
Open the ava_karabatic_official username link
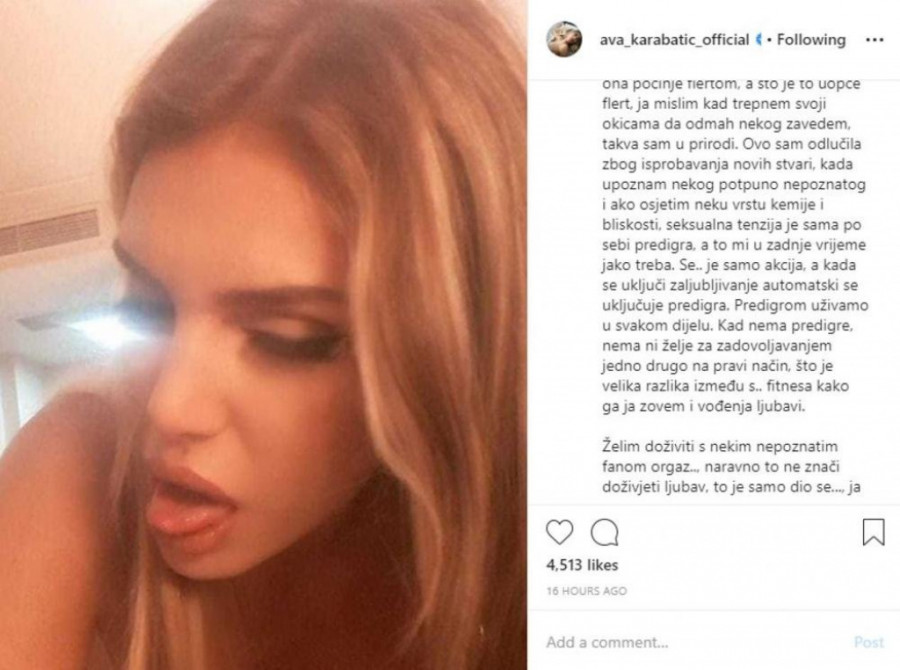click(674, 40)
